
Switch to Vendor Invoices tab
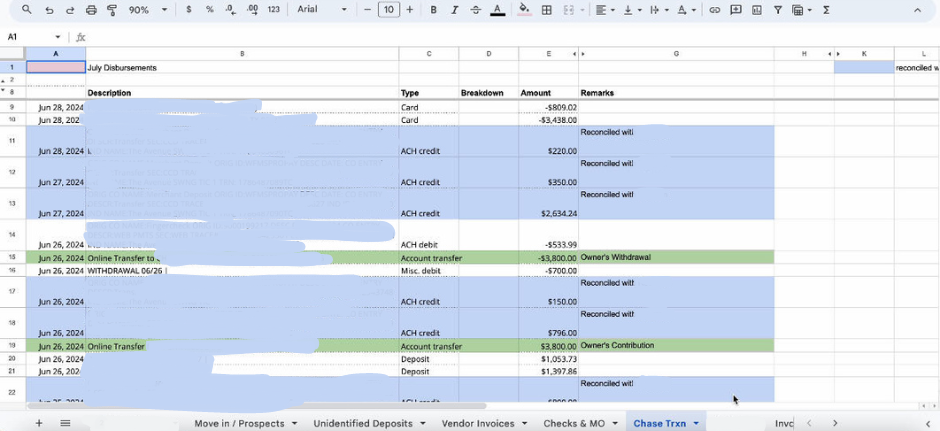tap(478, 423)
